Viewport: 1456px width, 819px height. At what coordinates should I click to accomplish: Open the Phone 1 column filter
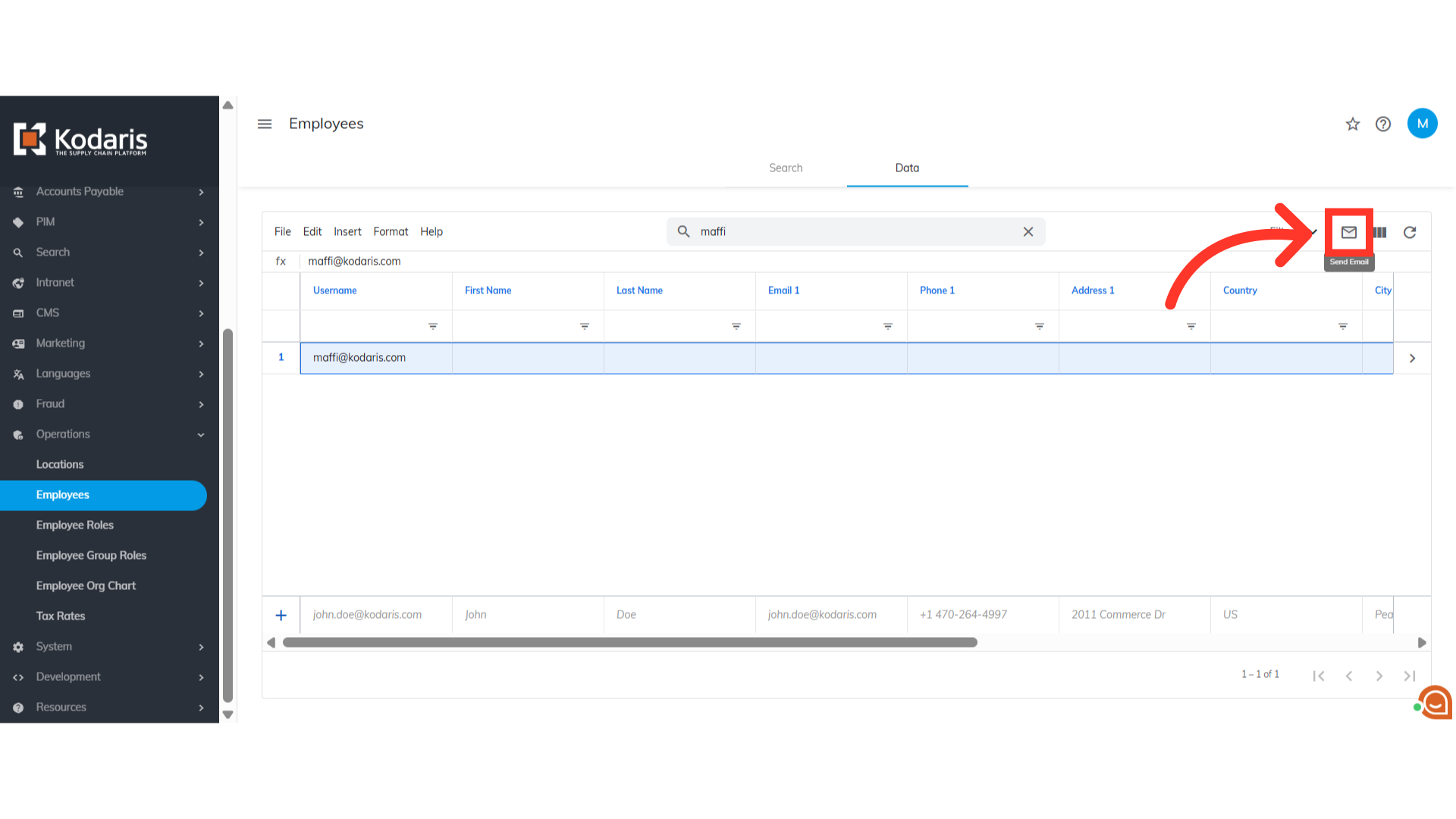point(1040,326)
